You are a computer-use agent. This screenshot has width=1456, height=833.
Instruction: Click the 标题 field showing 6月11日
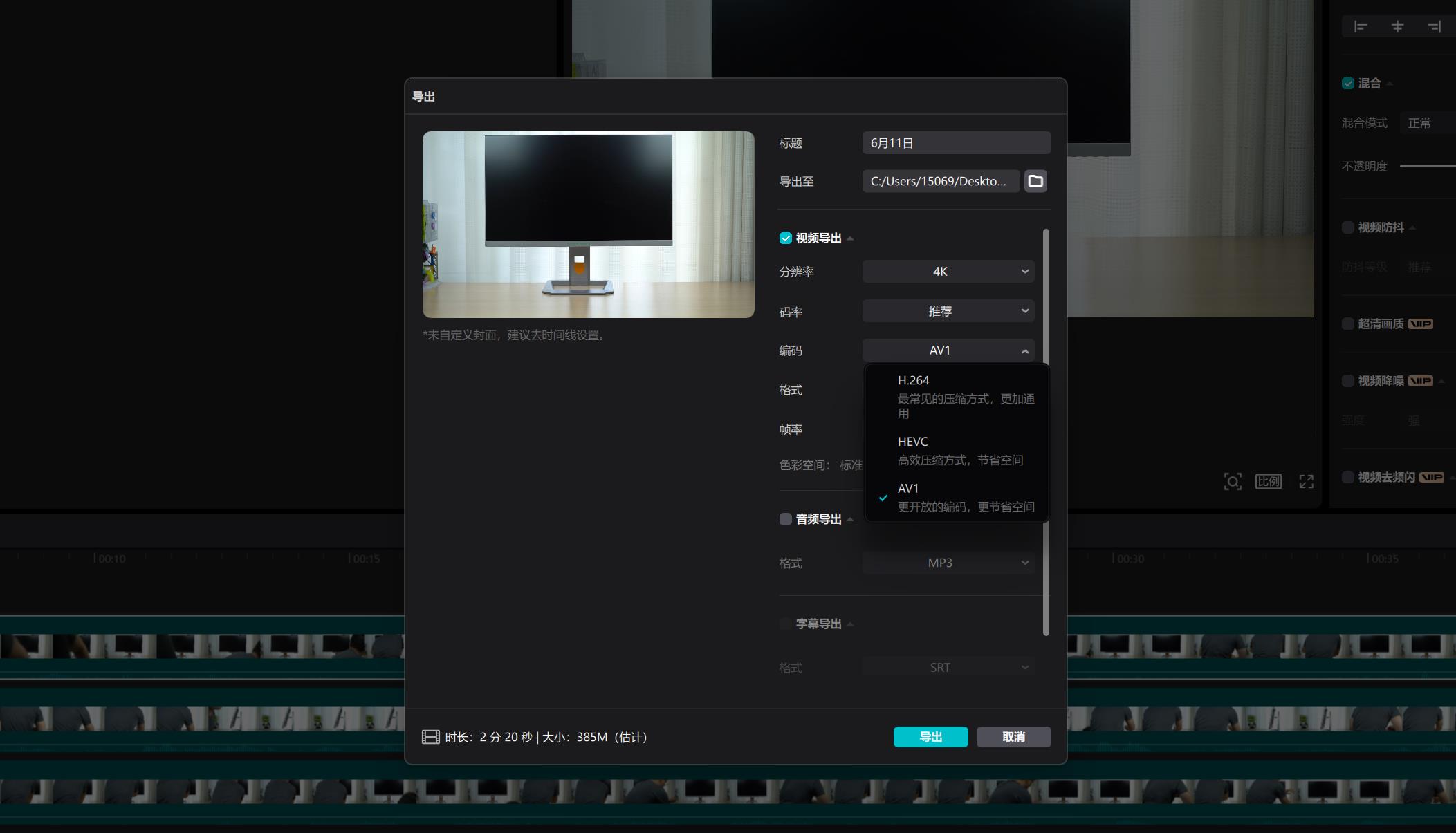(956, 143)
